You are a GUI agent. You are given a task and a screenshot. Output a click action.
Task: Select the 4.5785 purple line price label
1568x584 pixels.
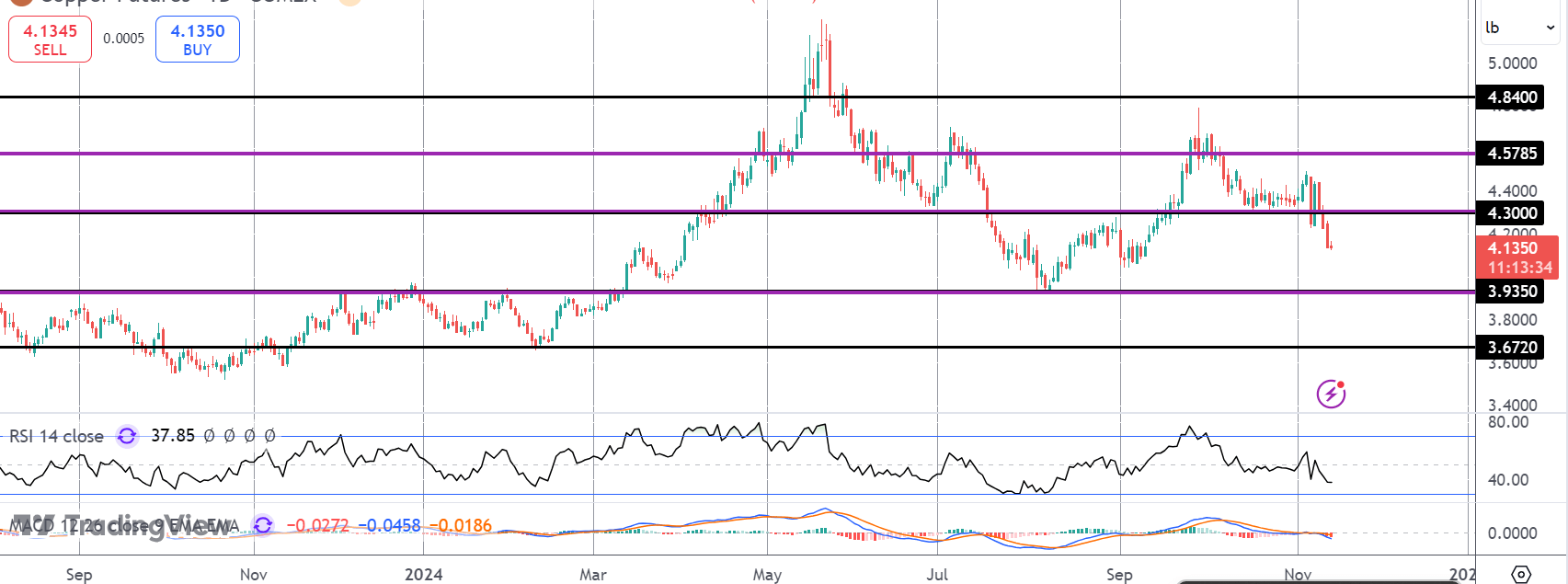[x=1513, y=154]
